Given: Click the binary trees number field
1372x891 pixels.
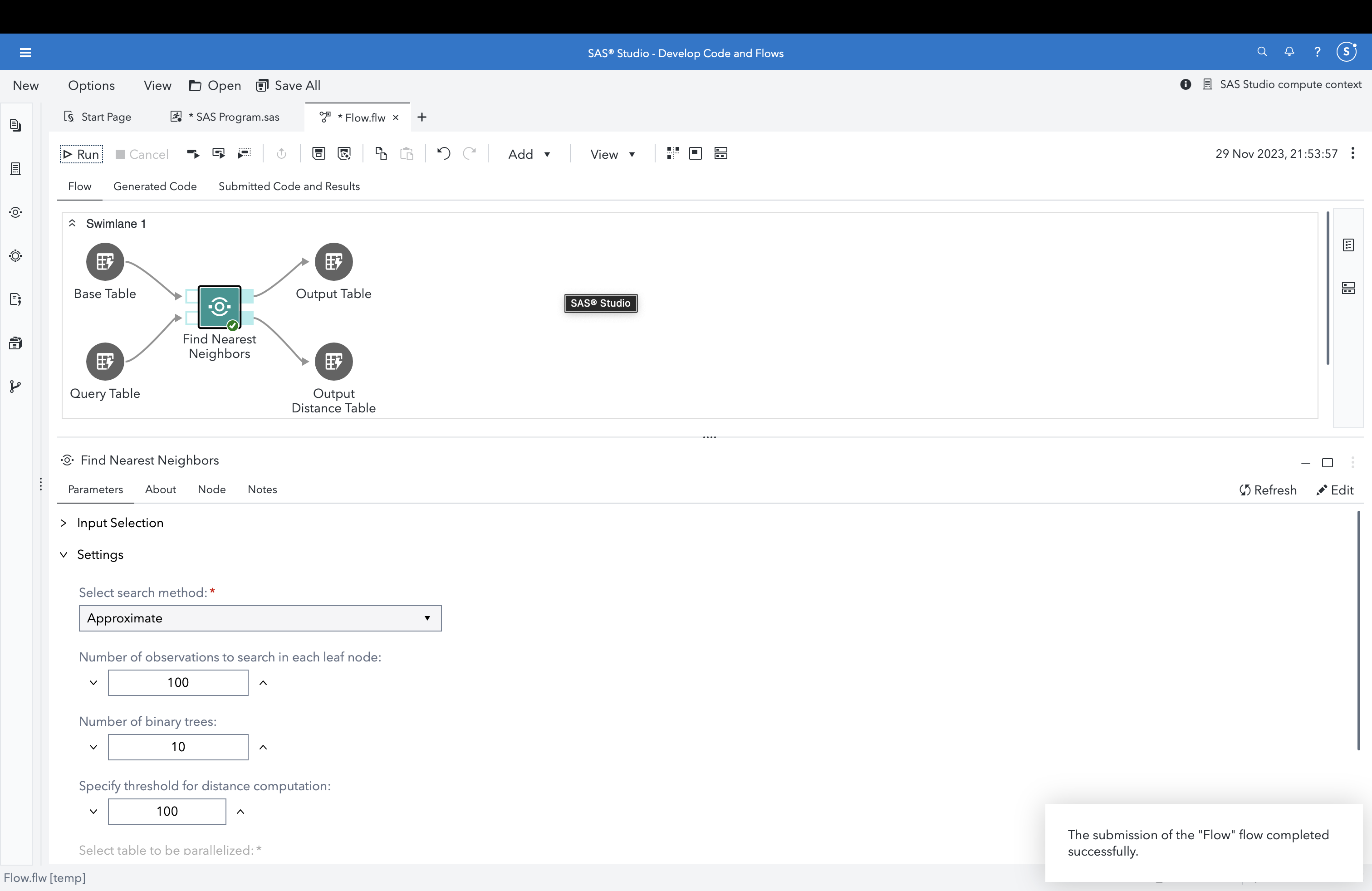Looking at the screenshot, I should [x=178, y=747].
